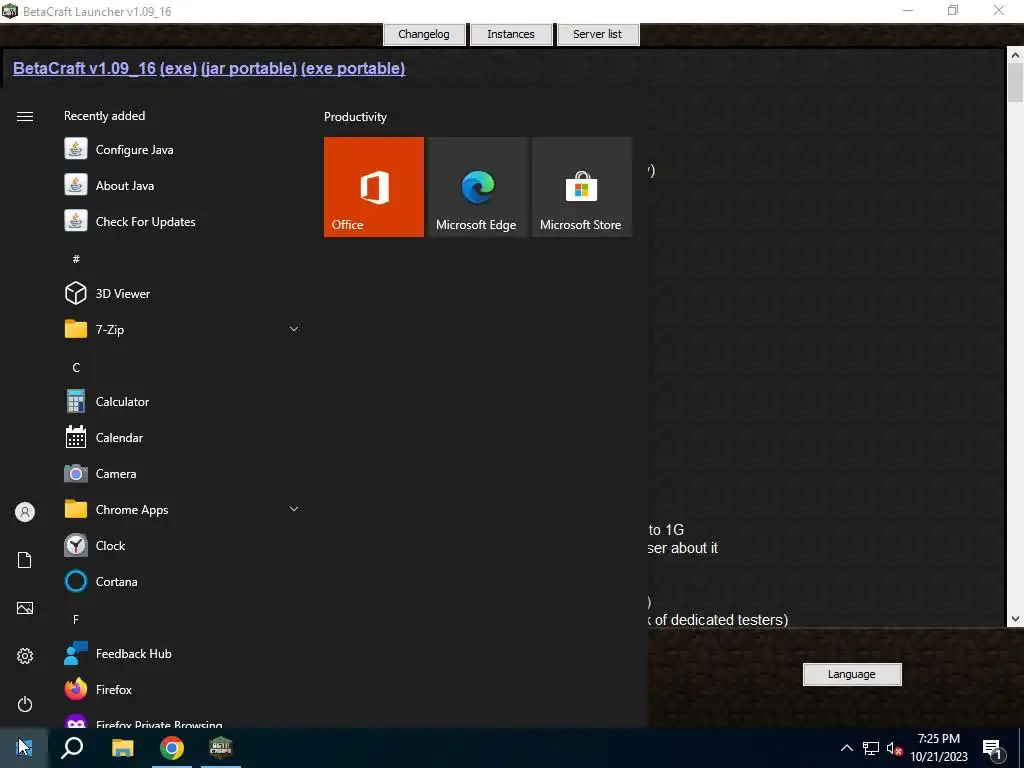
Task: Open Pictures from Start sidebar
Action: (25, 608)
